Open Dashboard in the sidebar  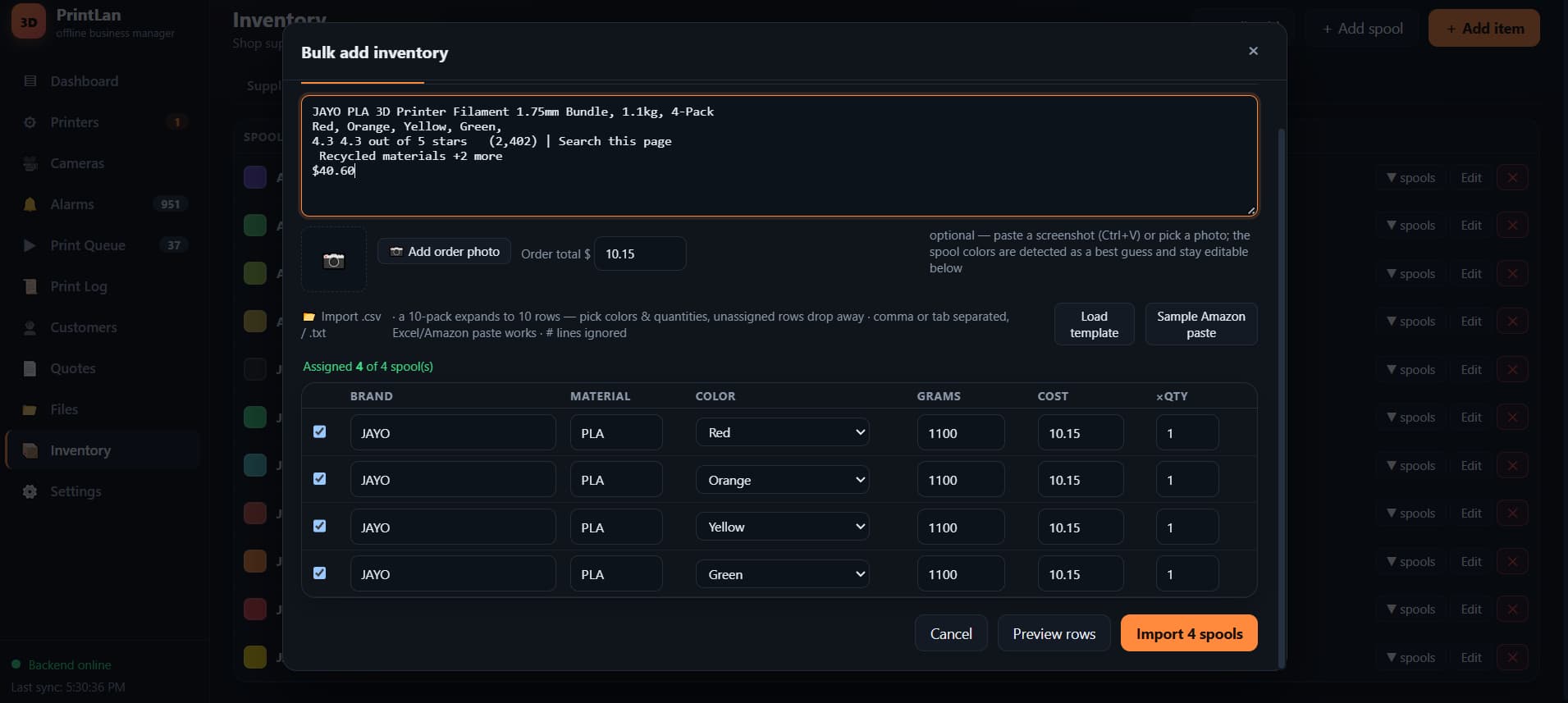(x=103, y=81)
